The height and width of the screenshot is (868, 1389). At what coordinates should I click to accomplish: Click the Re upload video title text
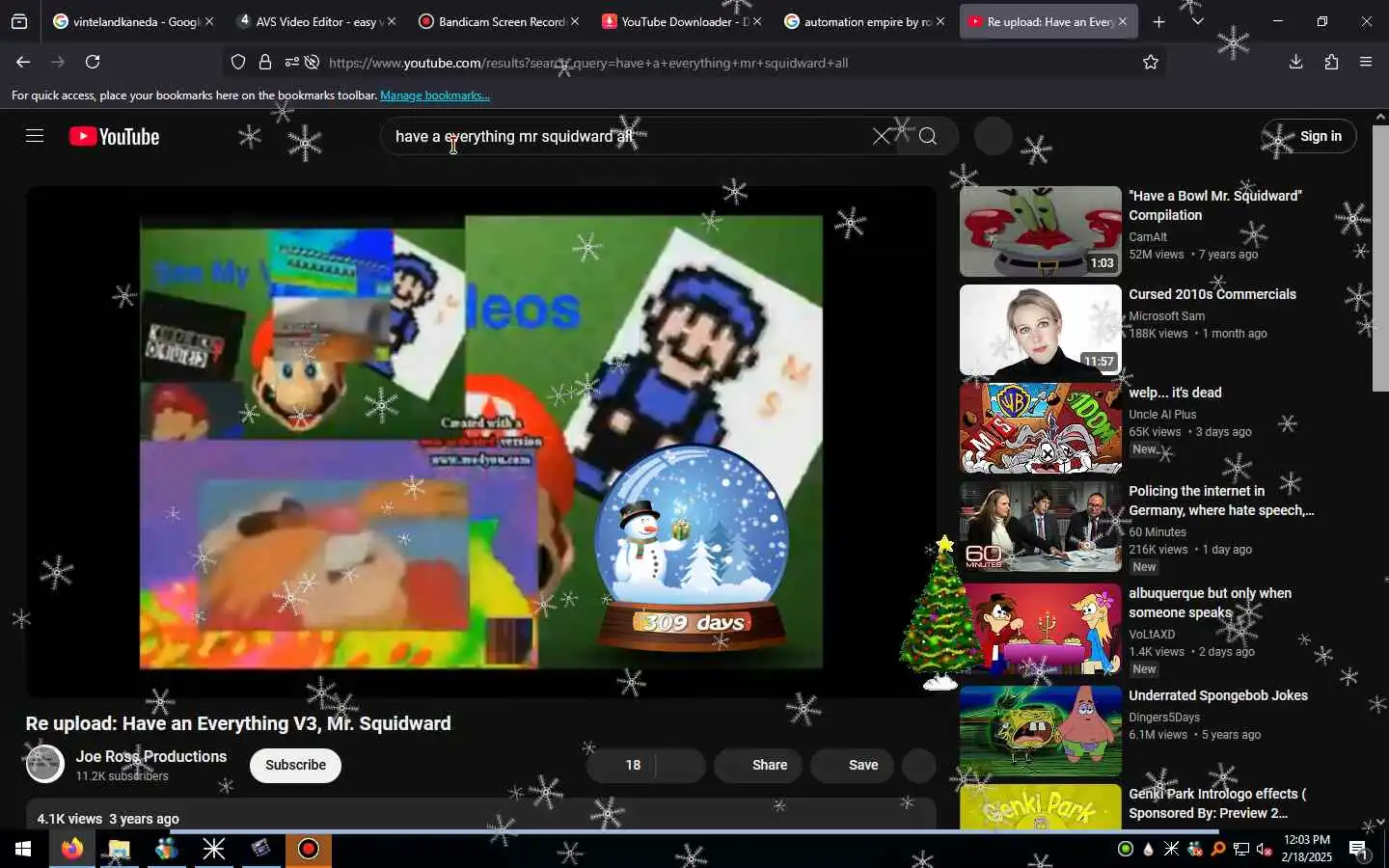click(x=238, y=723)
